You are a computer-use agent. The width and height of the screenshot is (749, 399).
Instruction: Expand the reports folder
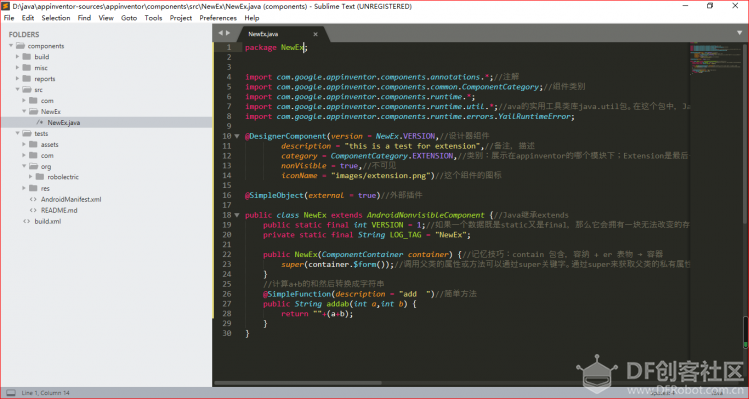point(18,78)
